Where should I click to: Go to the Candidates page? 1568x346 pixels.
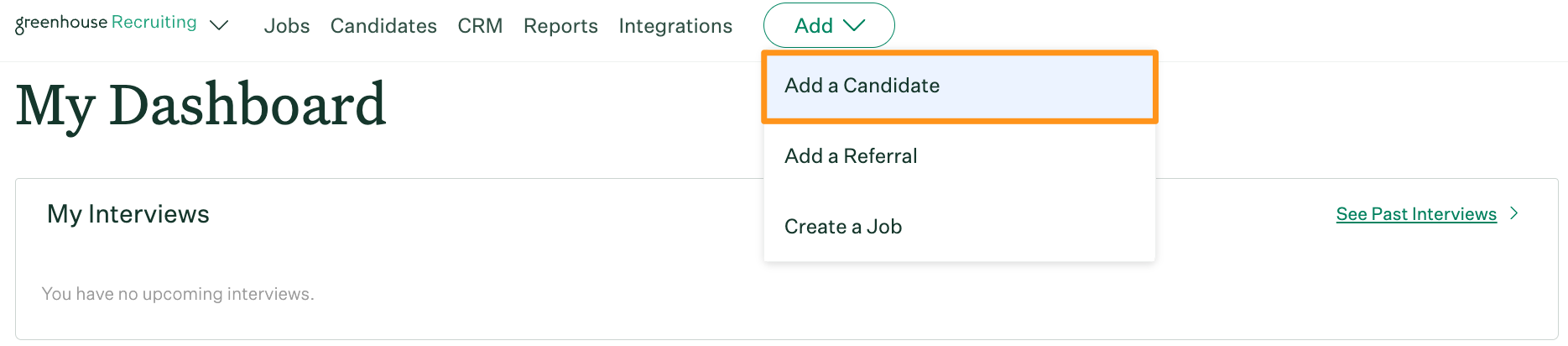(x=383, y=26)
